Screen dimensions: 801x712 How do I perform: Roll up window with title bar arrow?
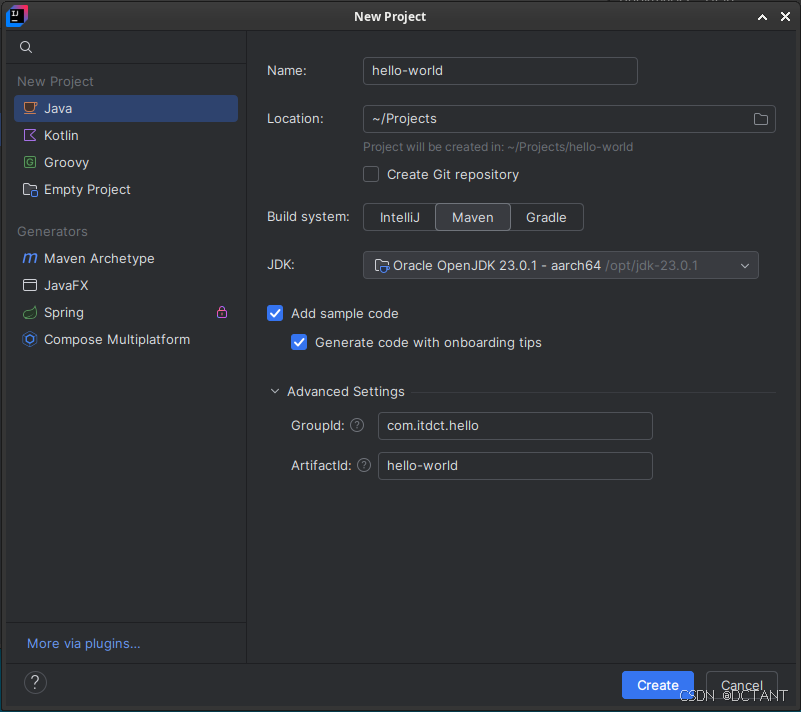(762, 17)
